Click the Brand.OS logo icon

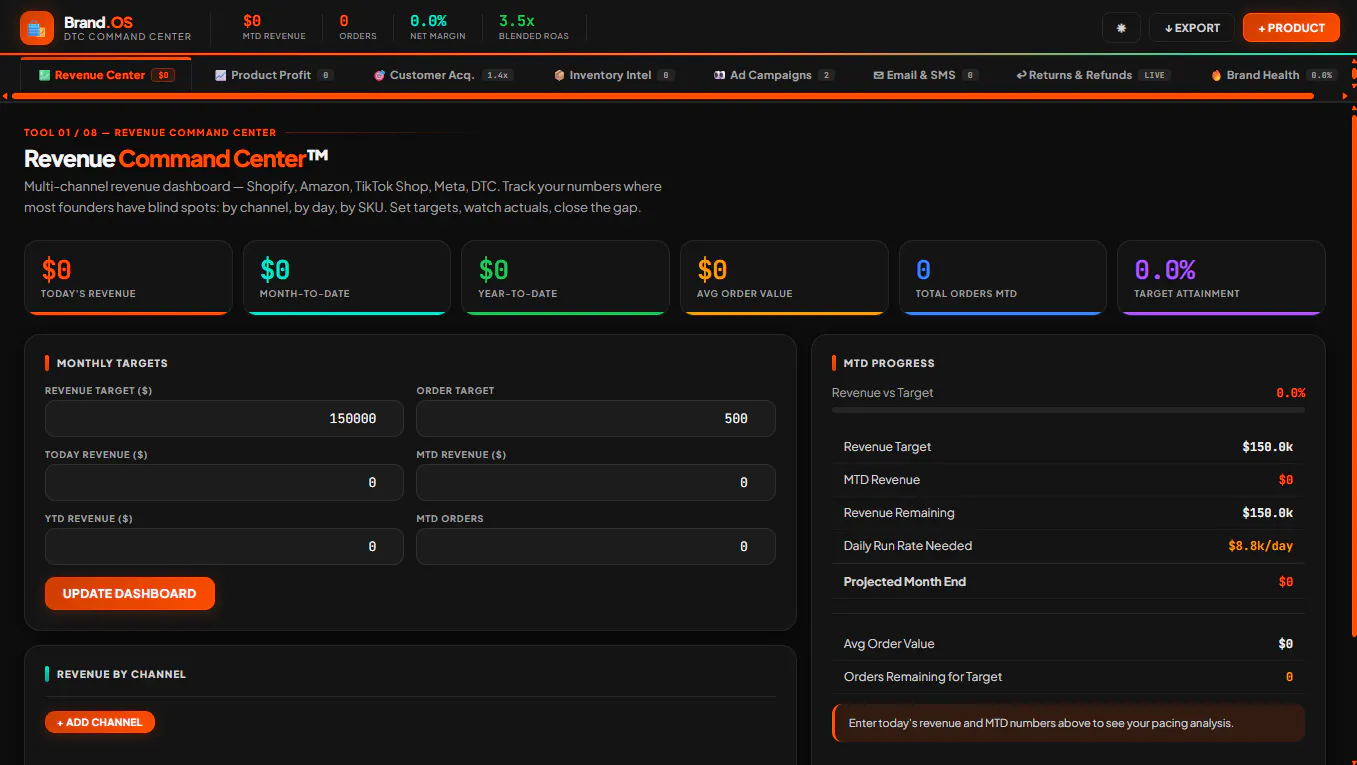[37, 28]
